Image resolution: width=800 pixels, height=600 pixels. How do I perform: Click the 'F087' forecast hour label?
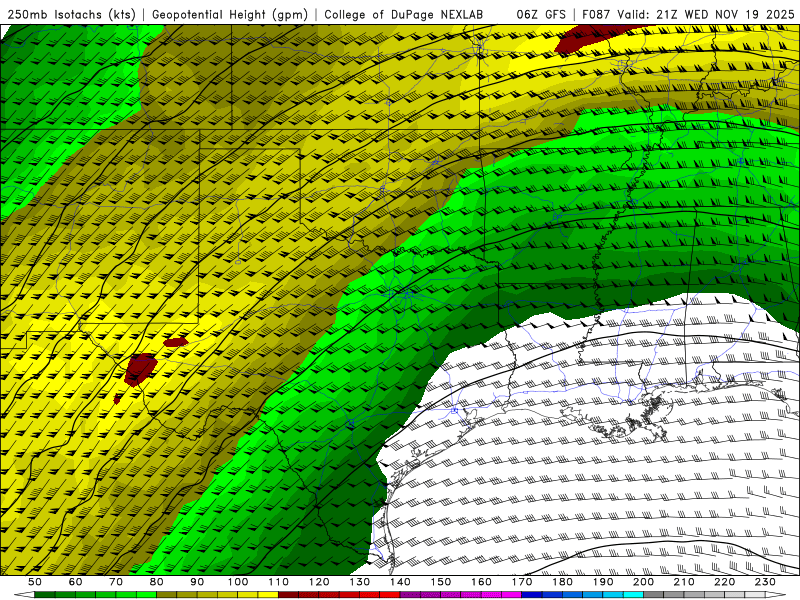point(596,14)
